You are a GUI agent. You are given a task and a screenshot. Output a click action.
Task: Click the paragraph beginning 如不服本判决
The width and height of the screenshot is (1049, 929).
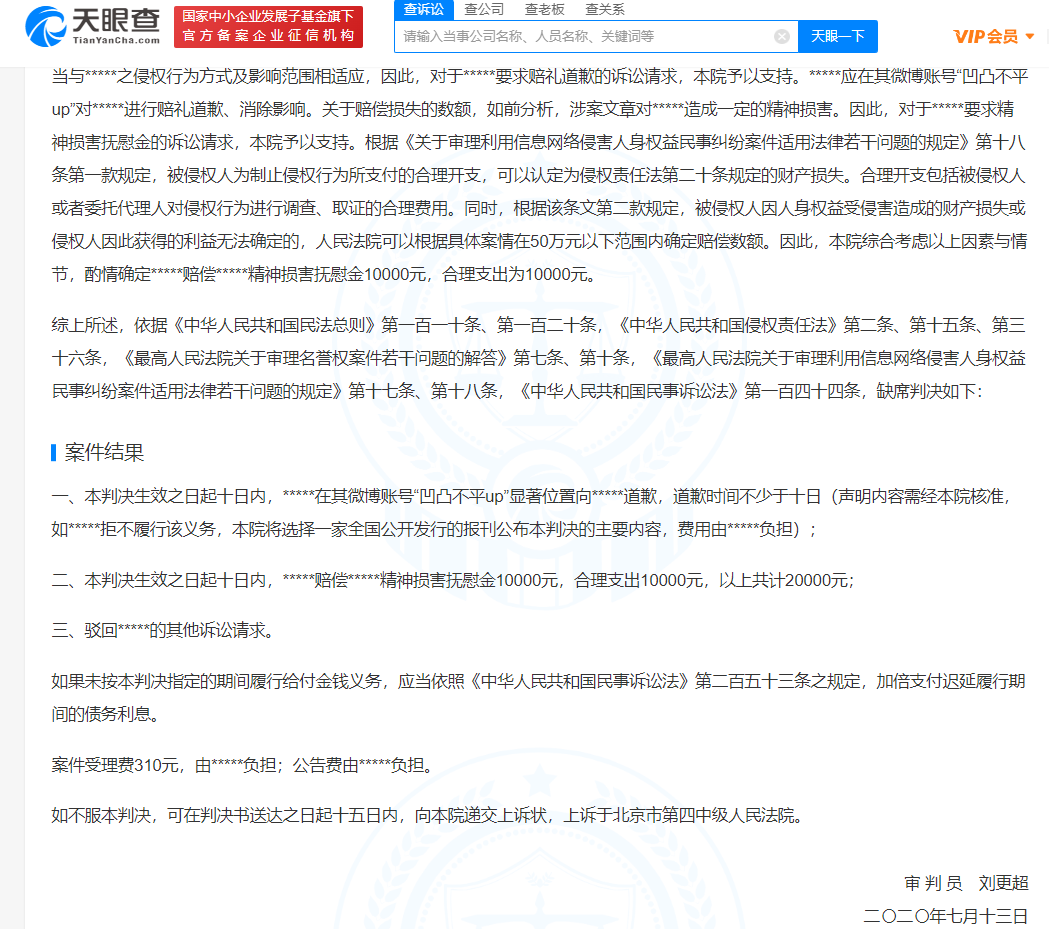click(429, 815)
